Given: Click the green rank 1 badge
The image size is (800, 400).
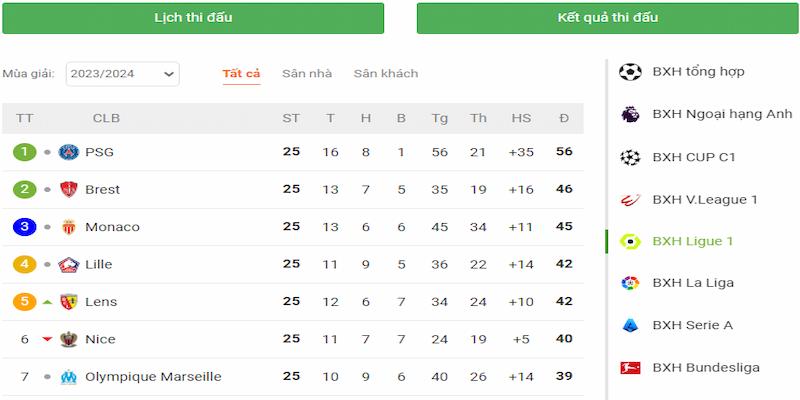Looking at the screenshot, I should (25, 152).
